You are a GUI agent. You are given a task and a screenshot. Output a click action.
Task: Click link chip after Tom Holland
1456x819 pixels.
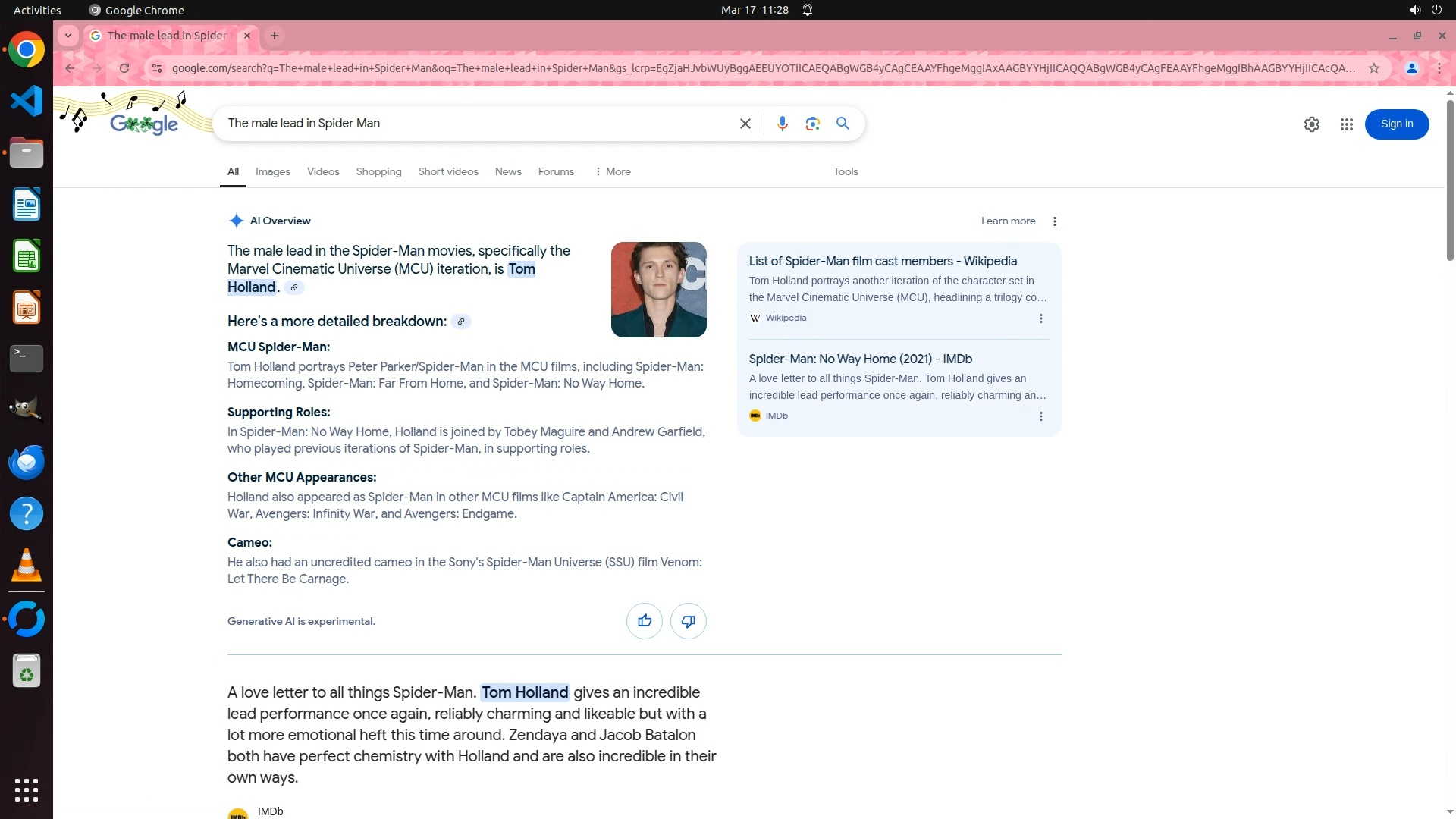tap(294, 287)
